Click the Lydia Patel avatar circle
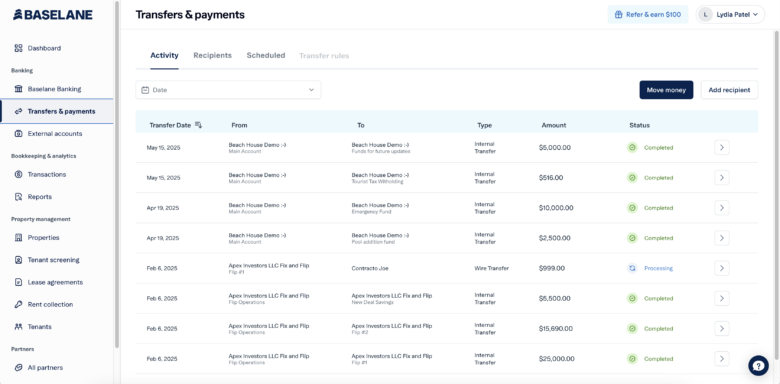 705,14
